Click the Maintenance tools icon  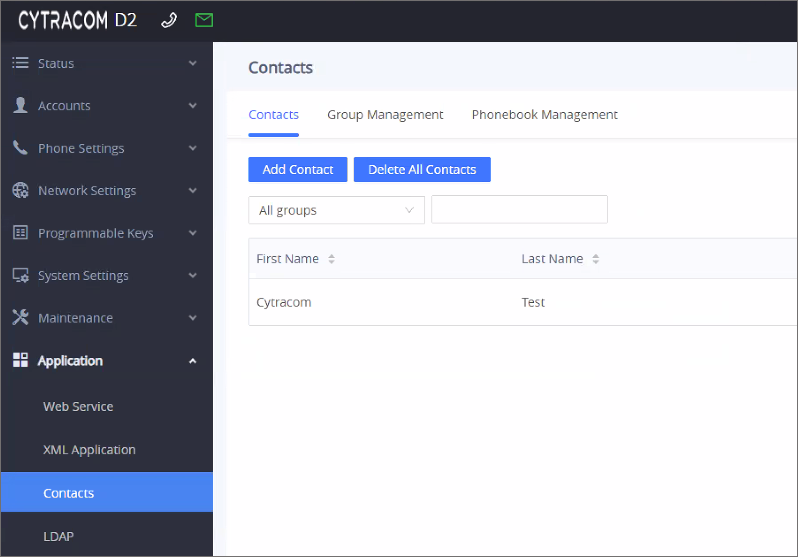(20, 318)
